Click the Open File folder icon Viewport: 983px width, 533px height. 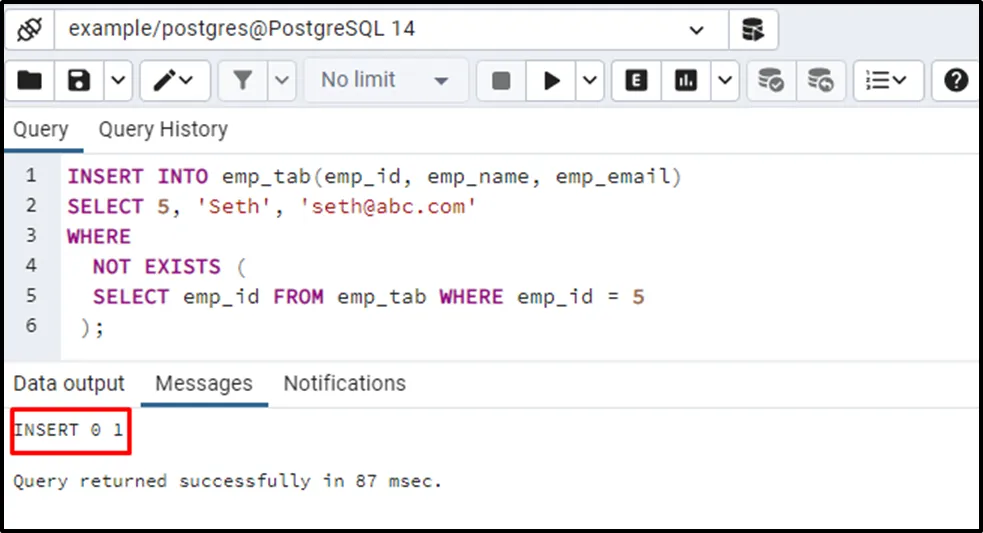pos(30,80)
